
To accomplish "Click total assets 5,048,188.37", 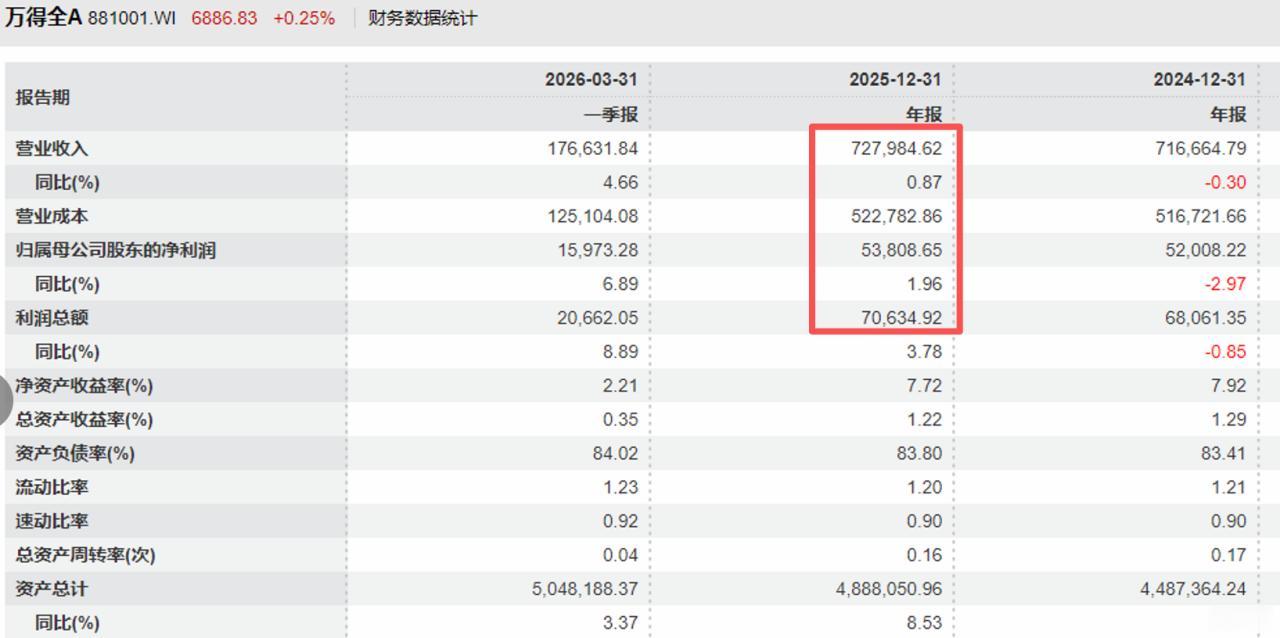I will (585, 590).
